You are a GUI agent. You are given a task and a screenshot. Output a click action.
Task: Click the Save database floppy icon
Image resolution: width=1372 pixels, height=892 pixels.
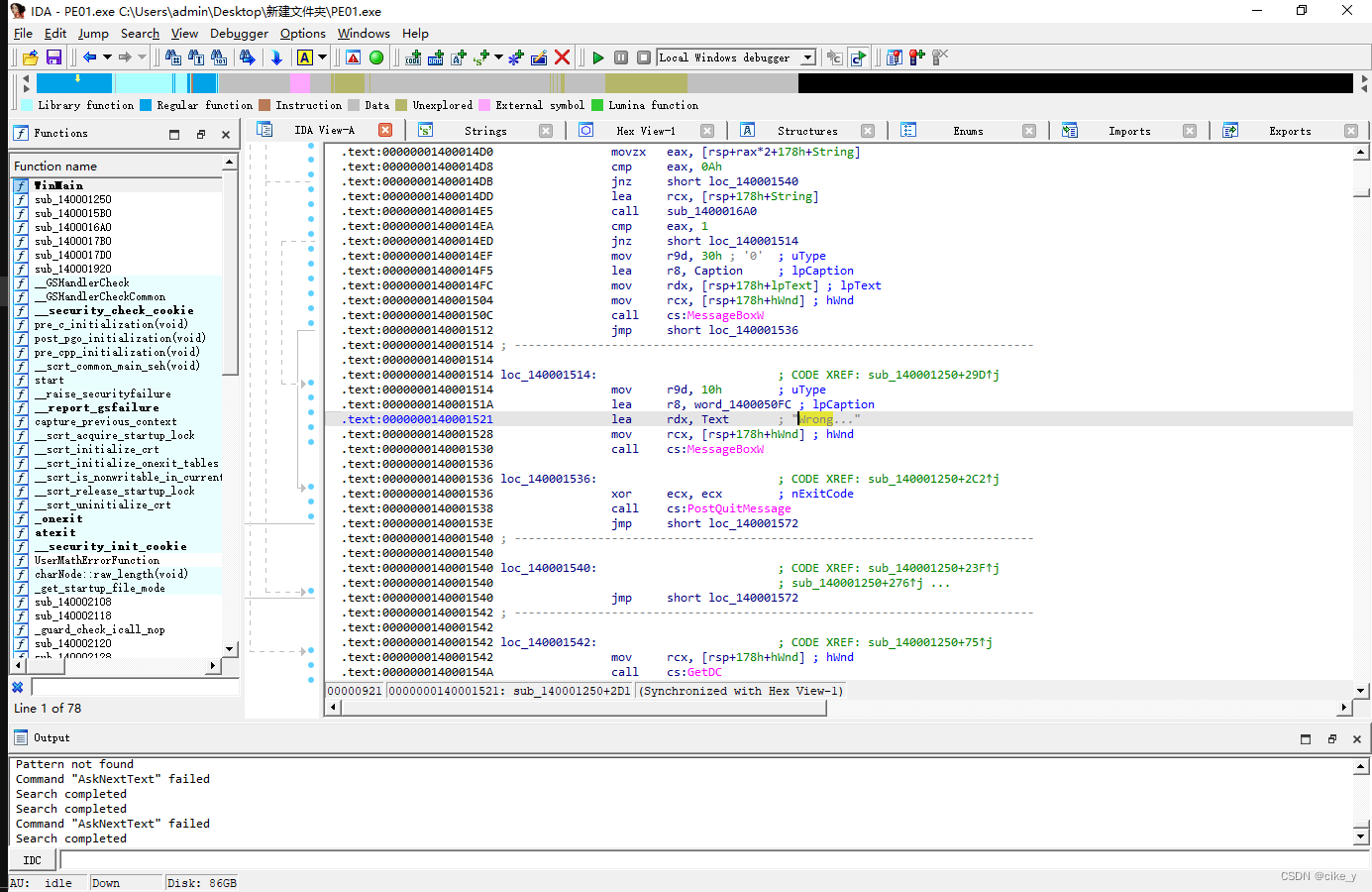[53, 57]
